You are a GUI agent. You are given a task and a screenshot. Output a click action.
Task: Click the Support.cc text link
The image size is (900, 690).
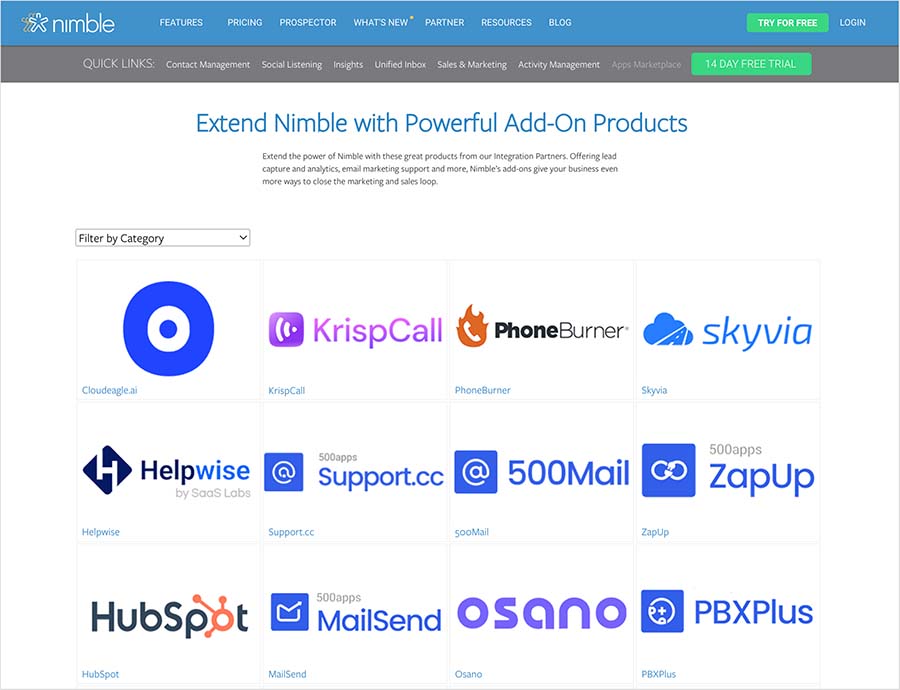tap(292, 532)
